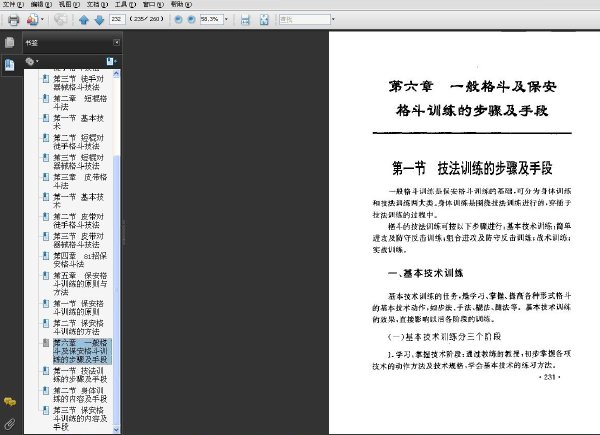Image resolution: width=600 pixels, height=435 pixels.
Task: Open the 编辑 (Edit) menu
Action: 41,4
